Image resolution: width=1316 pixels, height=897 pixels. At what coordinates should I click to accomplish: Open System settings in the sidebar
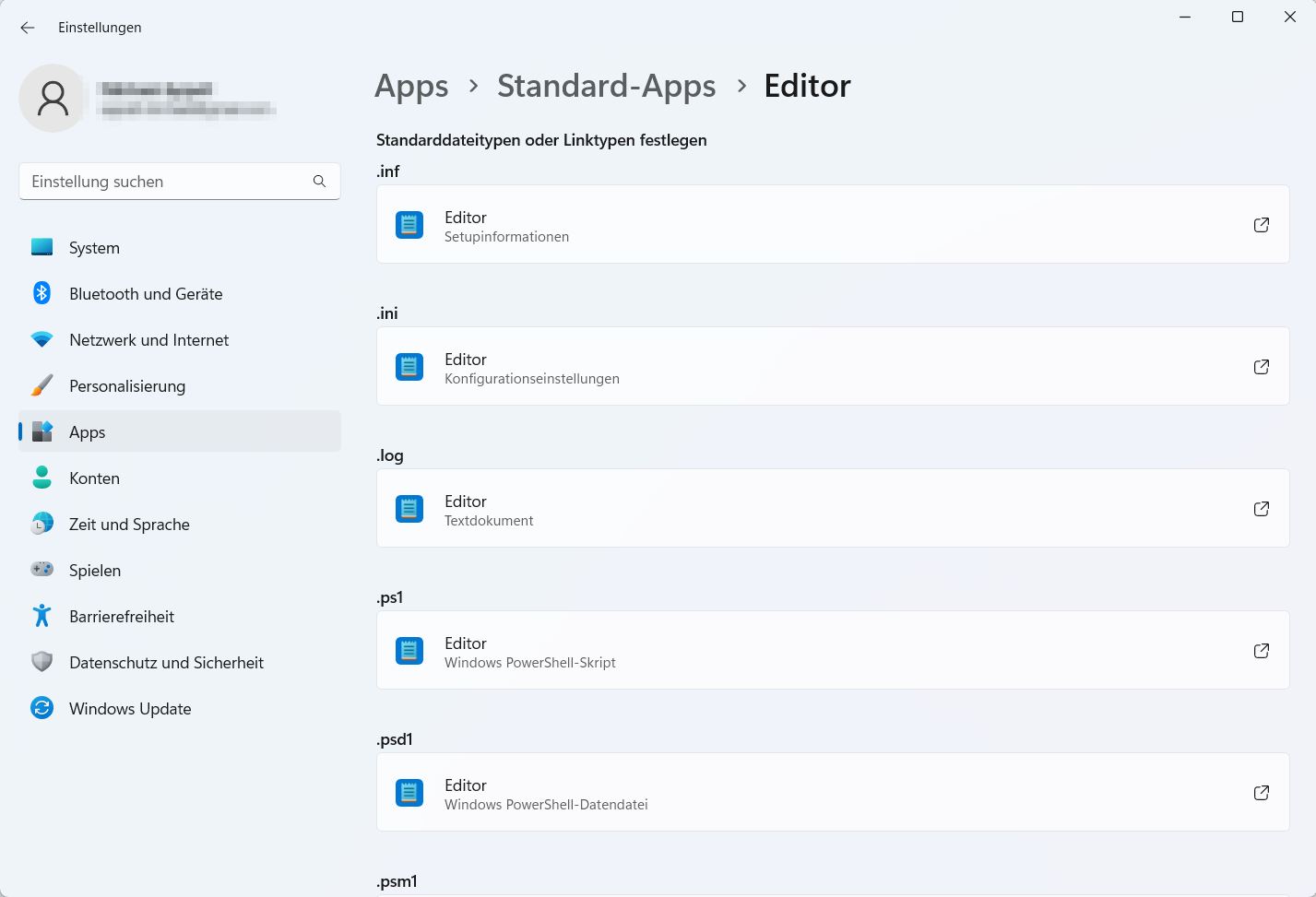[94, 248]
